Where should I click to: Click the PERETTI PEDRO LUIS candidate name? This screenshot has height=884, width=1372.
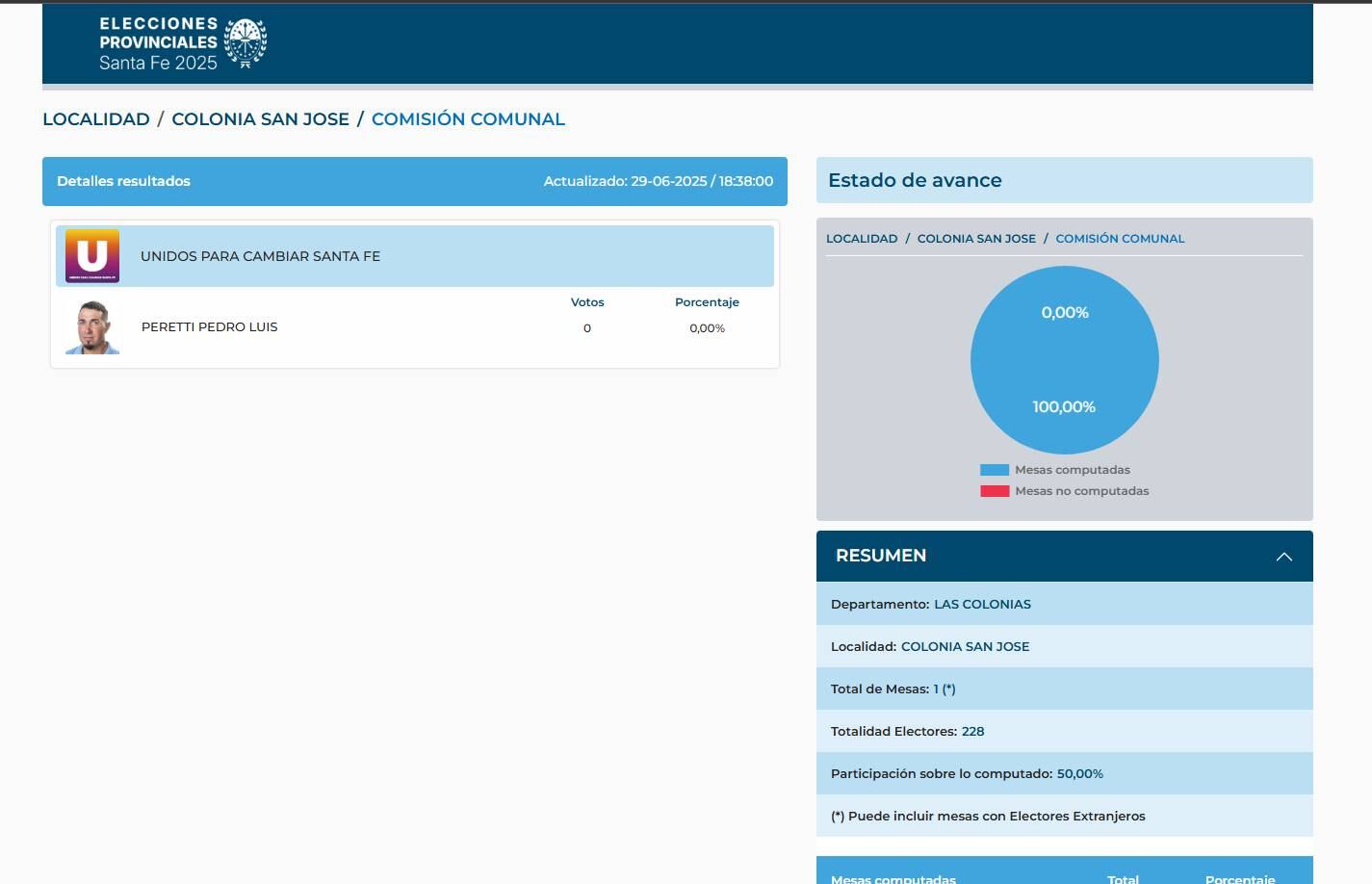(x=209, y=327)
